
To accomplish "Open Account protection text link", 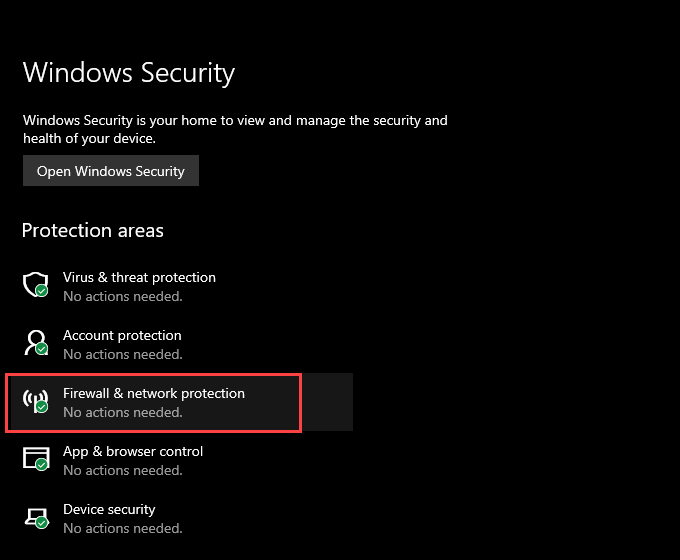I will coord(122,335).
